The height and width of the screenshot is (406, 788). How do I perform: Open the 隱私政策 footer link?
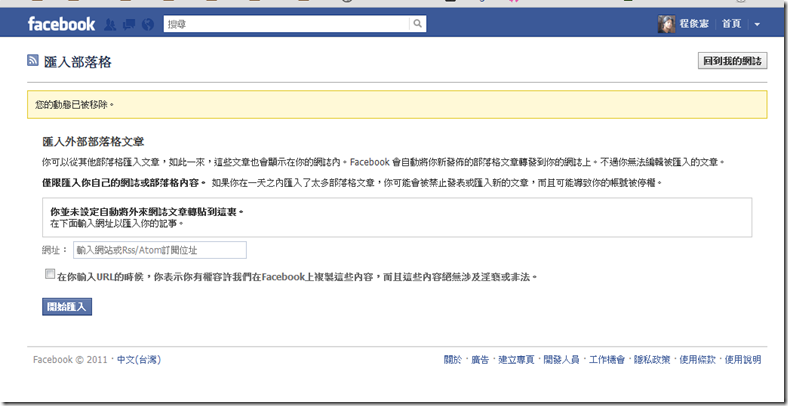pyautogui.click(x=652, y=360)
